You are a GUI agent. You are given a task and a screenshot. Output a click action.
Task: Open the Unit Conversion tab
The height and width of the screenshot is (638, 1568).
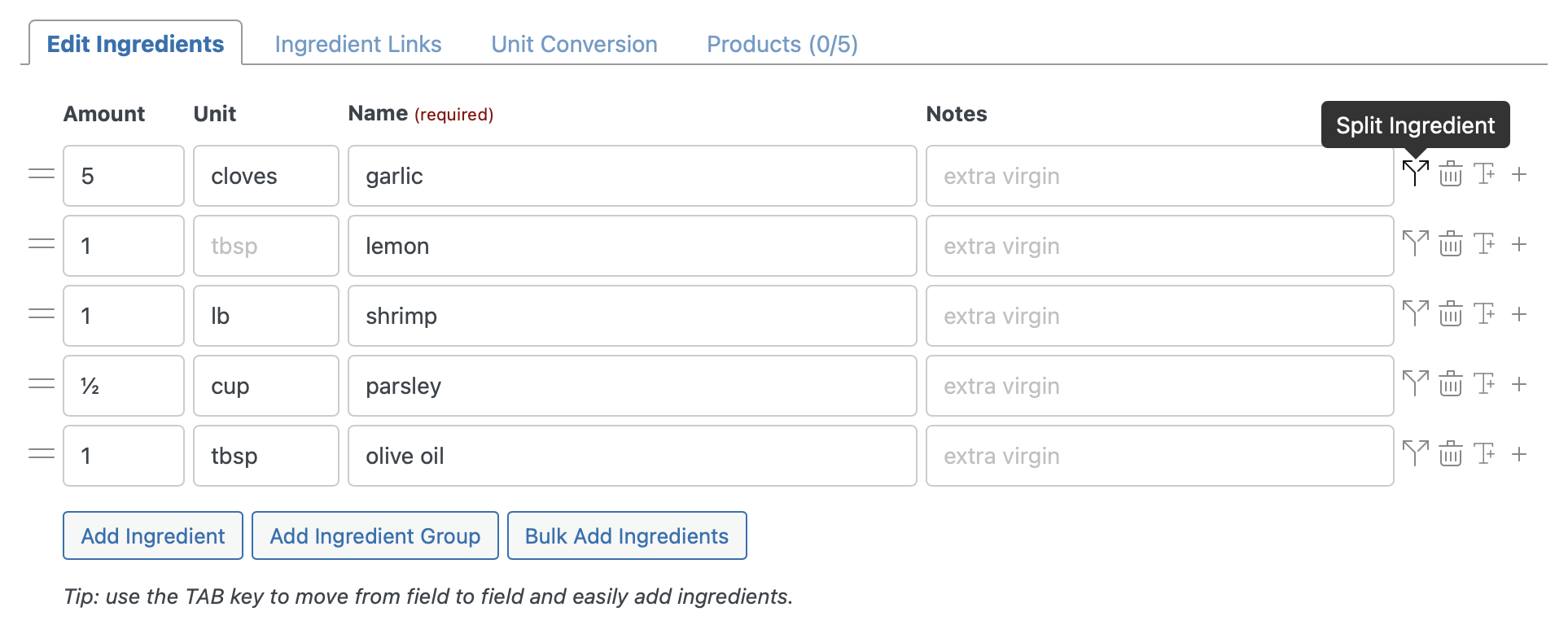pyautogui.click(x=574, y=44)
